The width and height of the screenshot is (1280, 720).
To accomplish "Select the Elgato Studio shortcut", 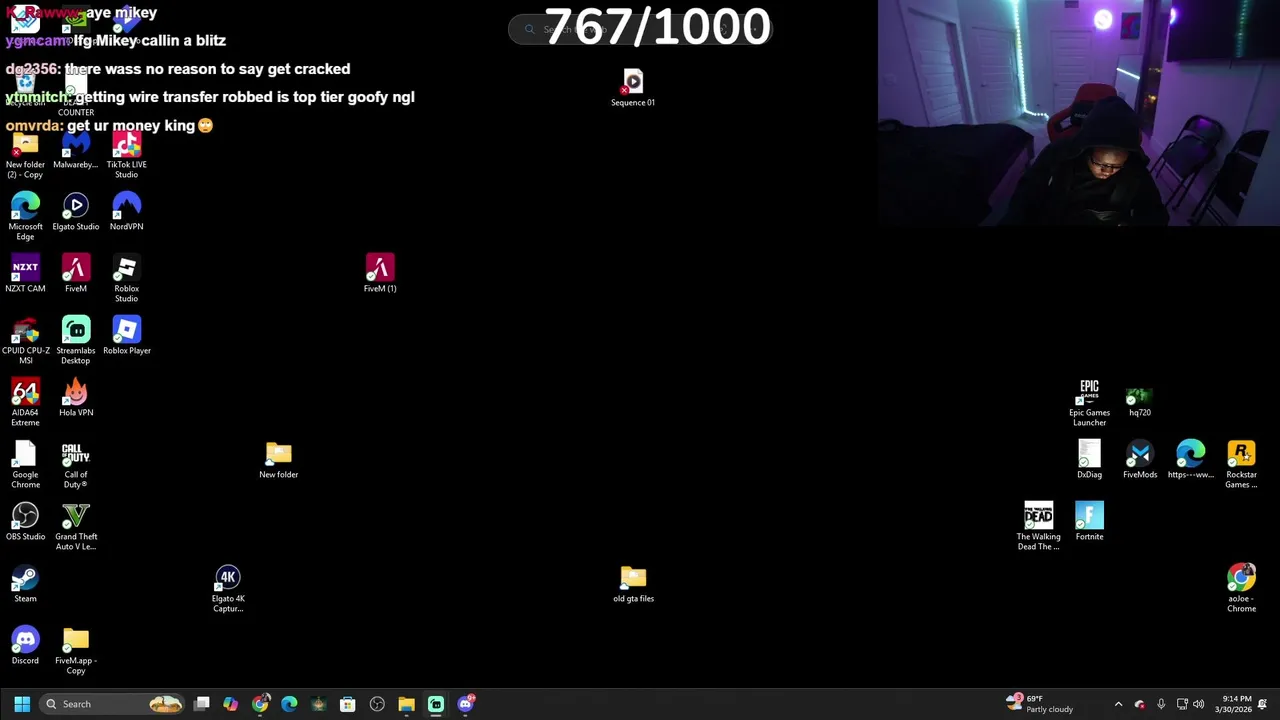I will [76, 212].
